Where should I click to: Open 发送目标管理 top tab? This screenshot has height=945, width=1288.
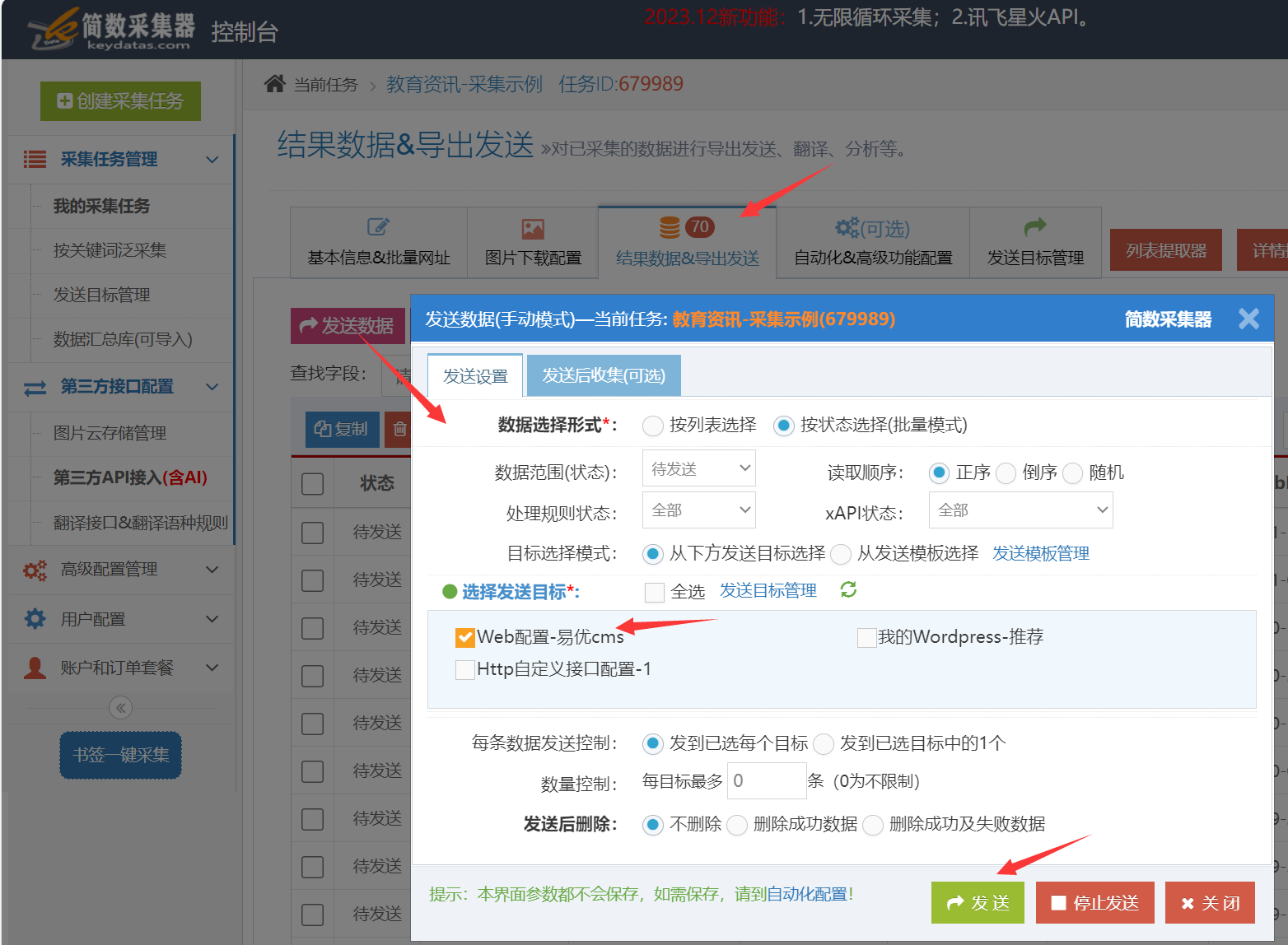click(x=1035, y=243)
